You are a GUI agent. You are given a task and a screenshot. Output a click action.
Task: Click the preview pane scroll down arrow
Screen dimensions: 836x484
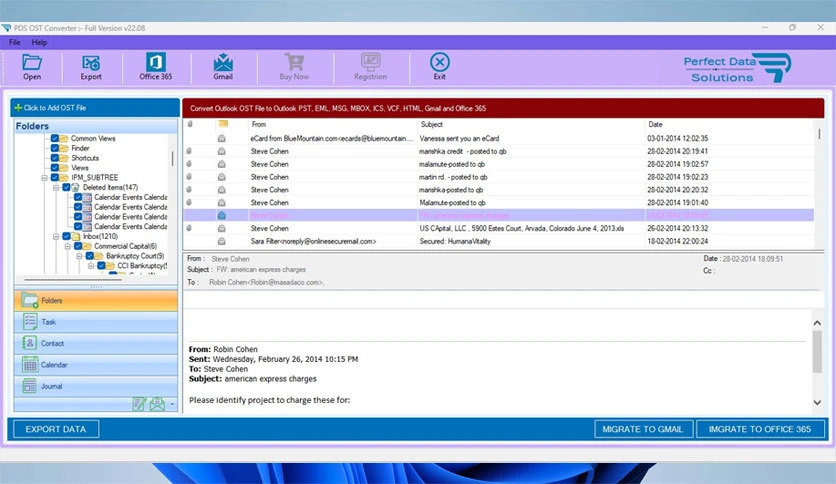click(817, 402)
